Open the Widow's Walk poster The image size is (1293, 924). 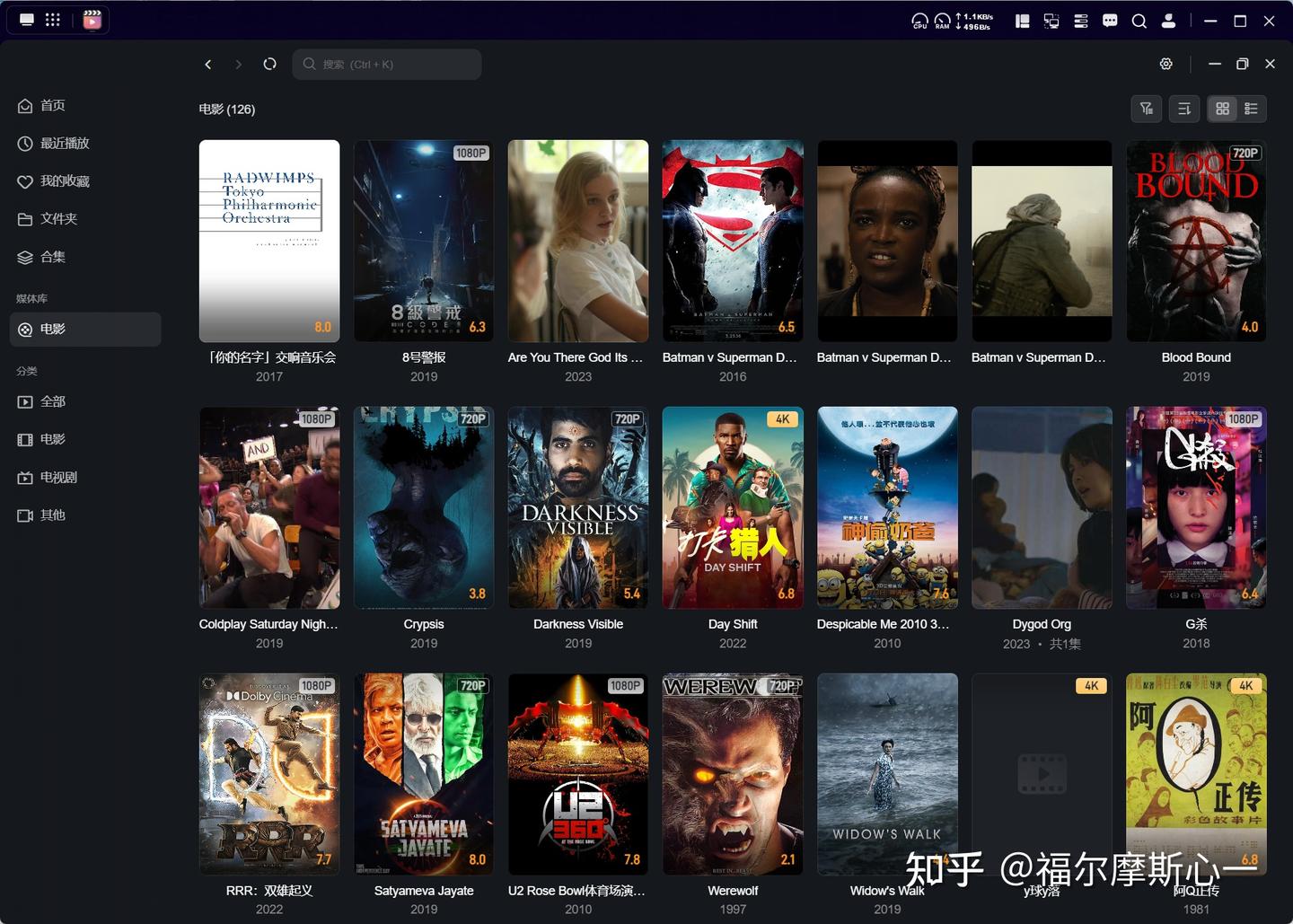tap(887, 774)
